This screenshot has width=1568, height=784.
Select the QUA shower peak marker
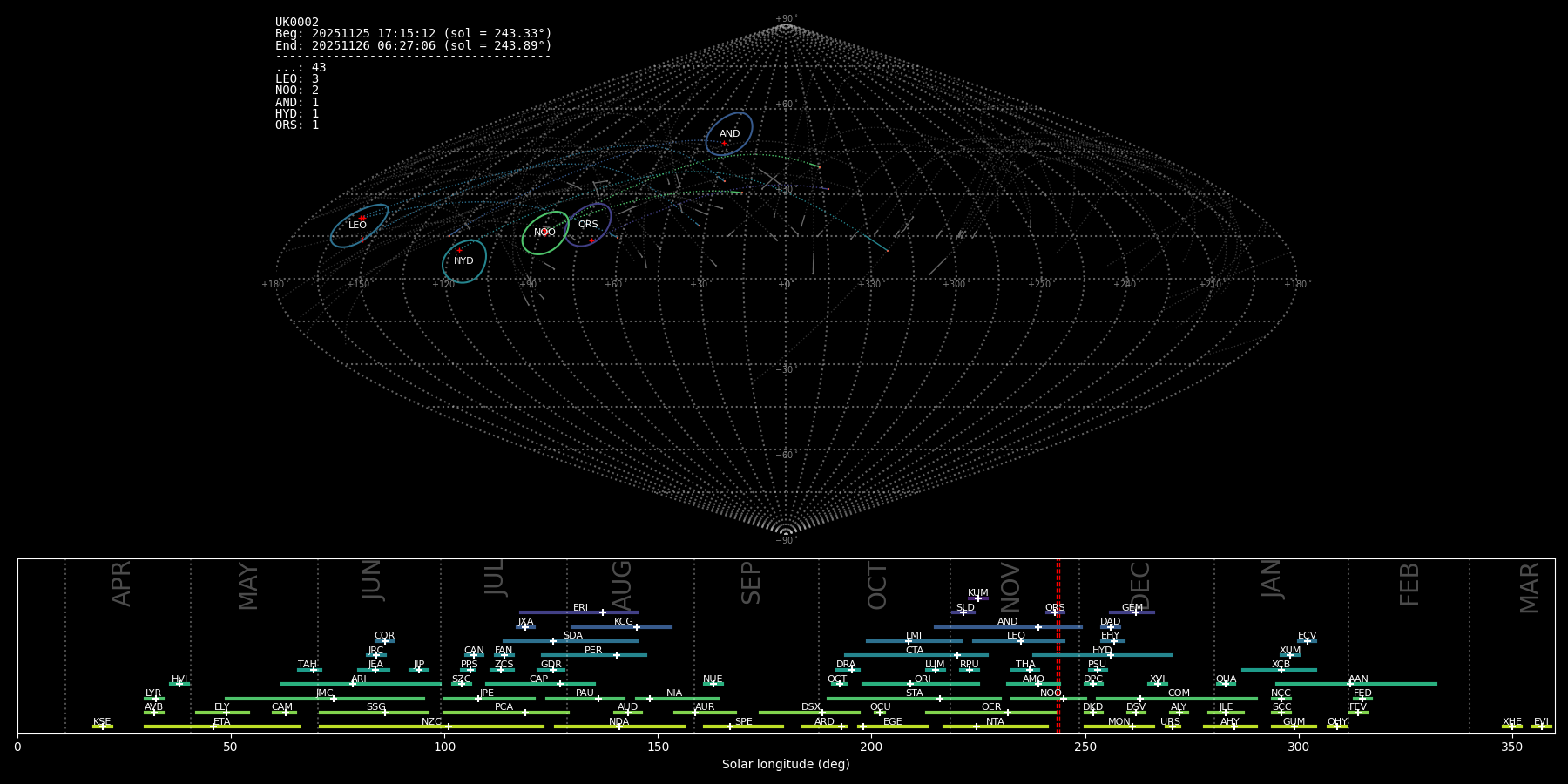point(1225,685)
